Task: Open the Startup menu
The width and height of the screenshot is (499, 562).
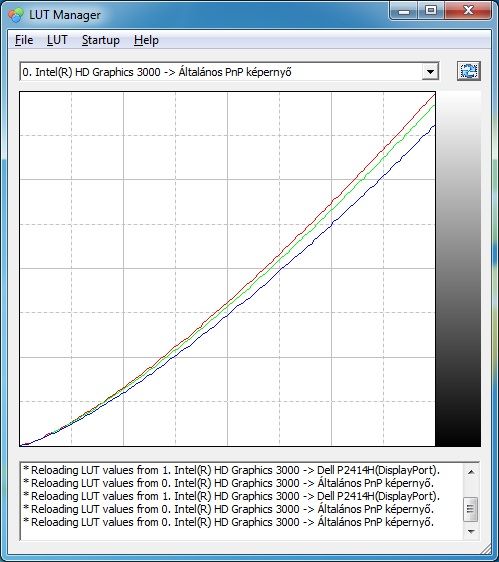Action: [101, 40]
